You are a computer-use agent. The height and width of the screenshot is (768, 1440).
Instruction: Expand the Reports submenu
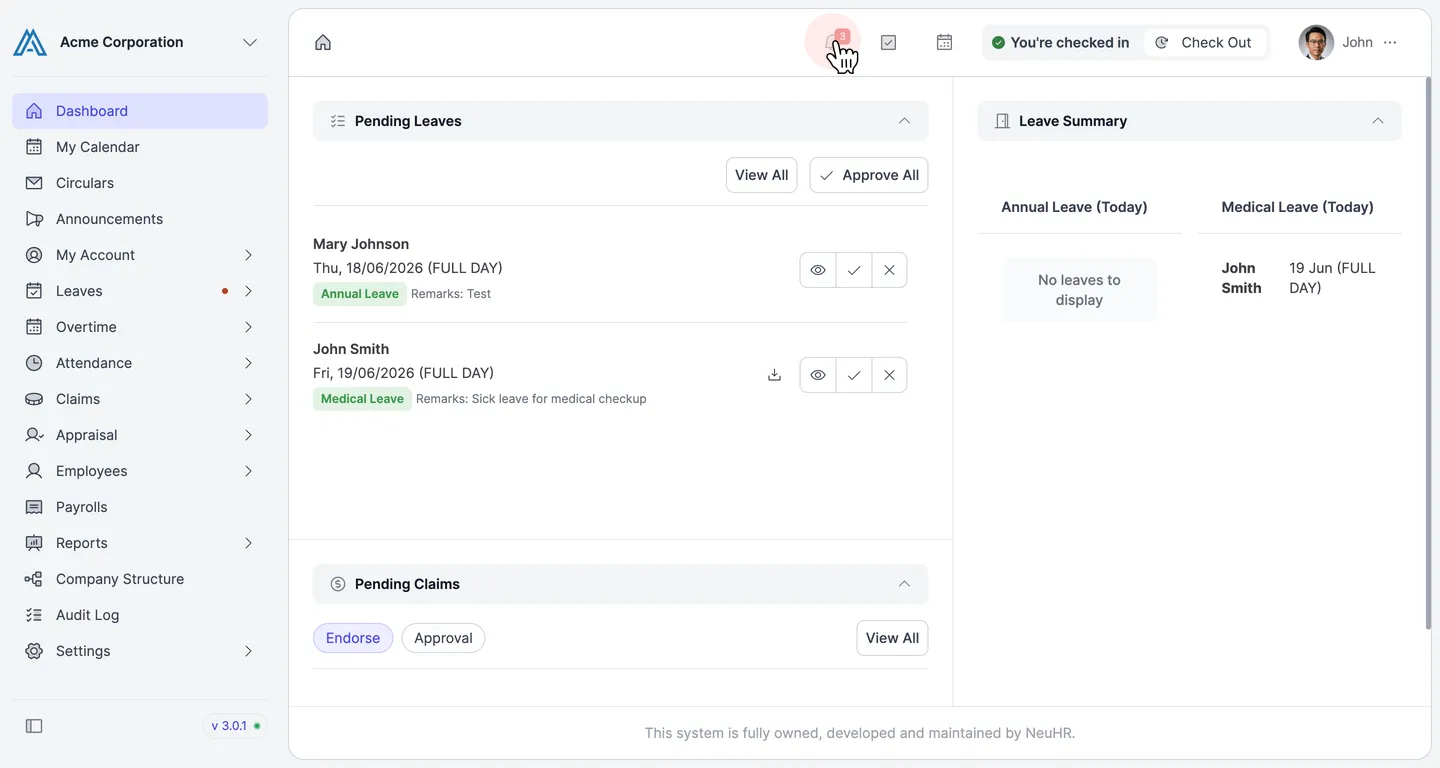(248, 543)
